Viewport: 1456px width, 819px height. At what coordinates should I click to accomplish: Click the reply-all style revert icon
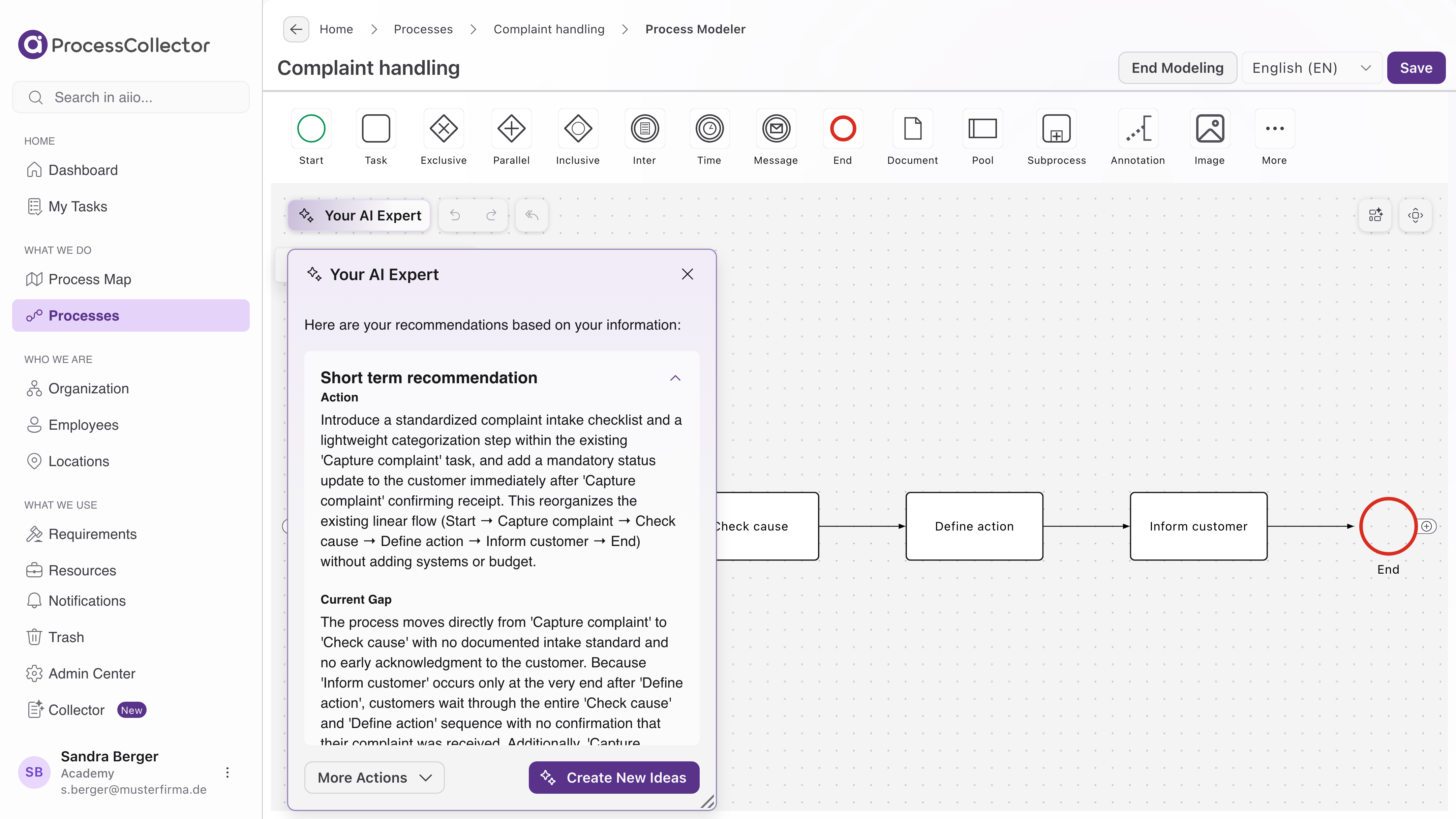point(532,215)
